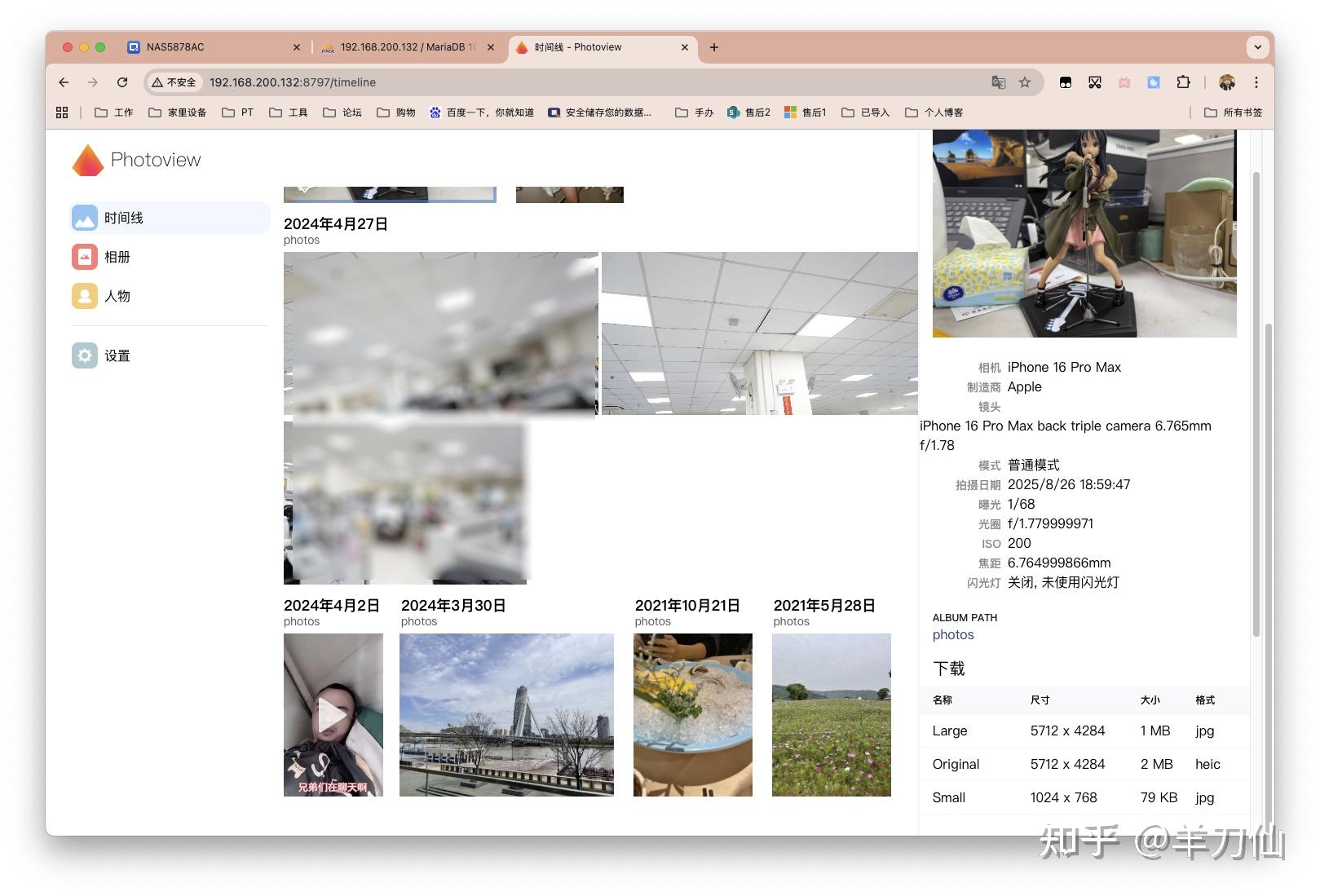Viewport: 1320px width, 896px height.
Task: Click the Photoview flame logo
Action: 86,159
